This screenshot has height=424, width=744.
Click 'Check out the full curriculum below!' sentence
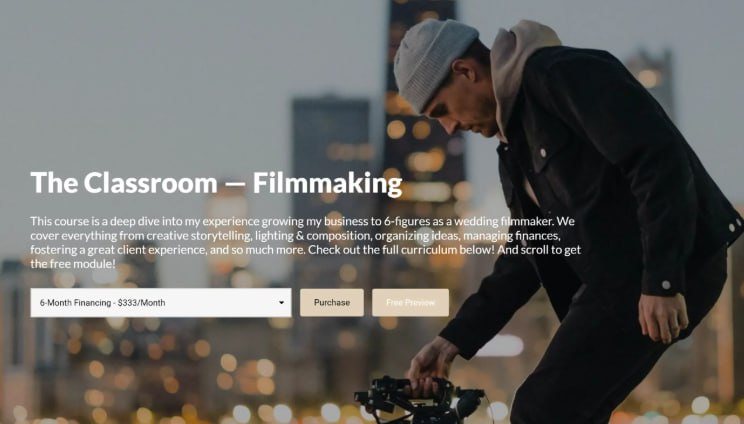point(401,249)
